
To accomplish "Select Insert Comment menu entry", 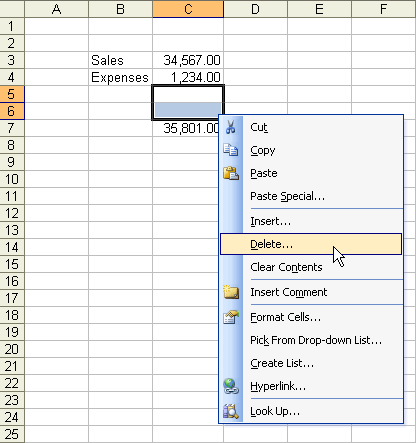I will pos(311,292).
